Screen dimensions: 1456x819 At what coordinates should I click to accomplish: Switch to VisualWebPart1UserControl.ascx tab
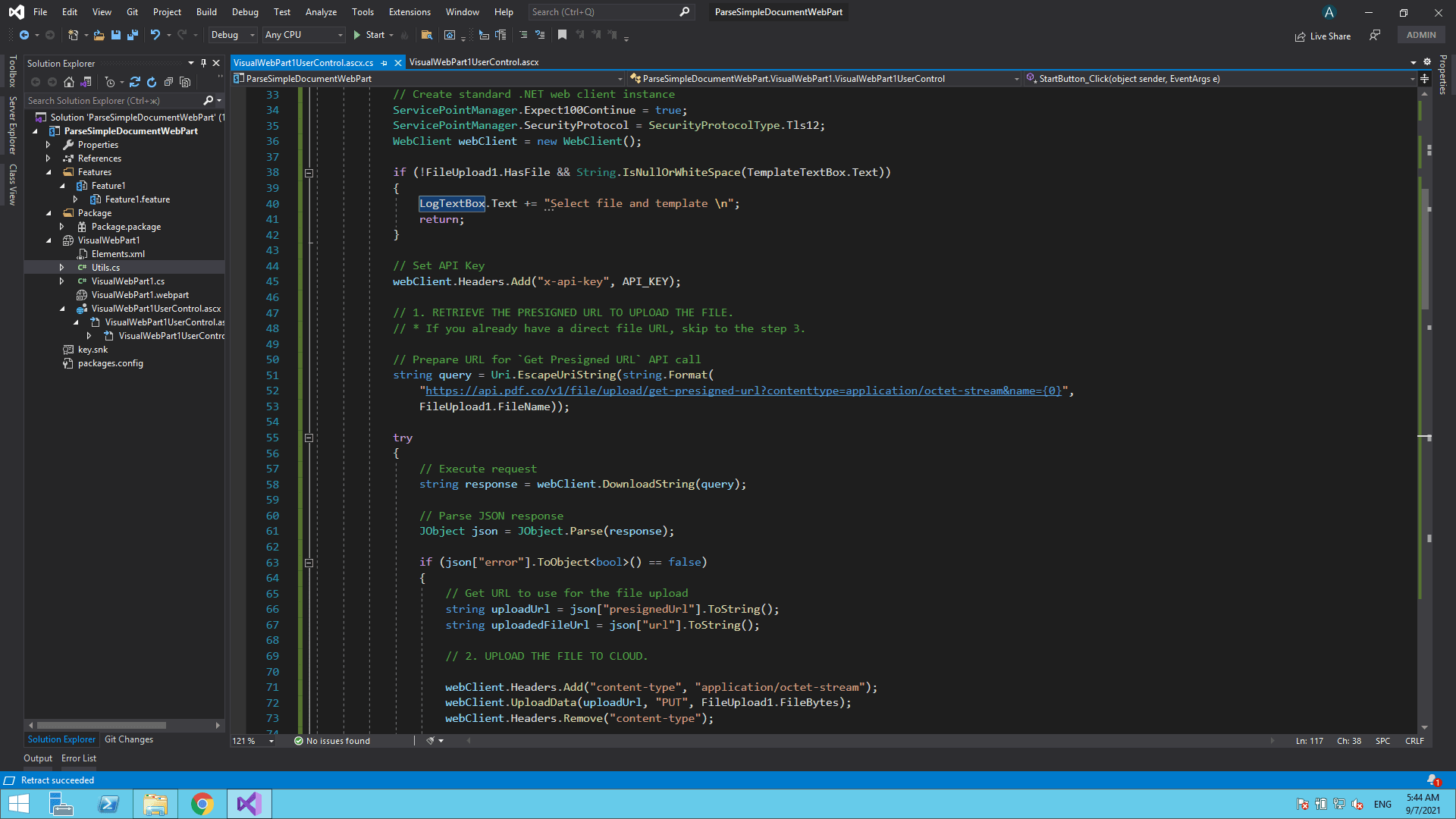[x=474, y=62]
